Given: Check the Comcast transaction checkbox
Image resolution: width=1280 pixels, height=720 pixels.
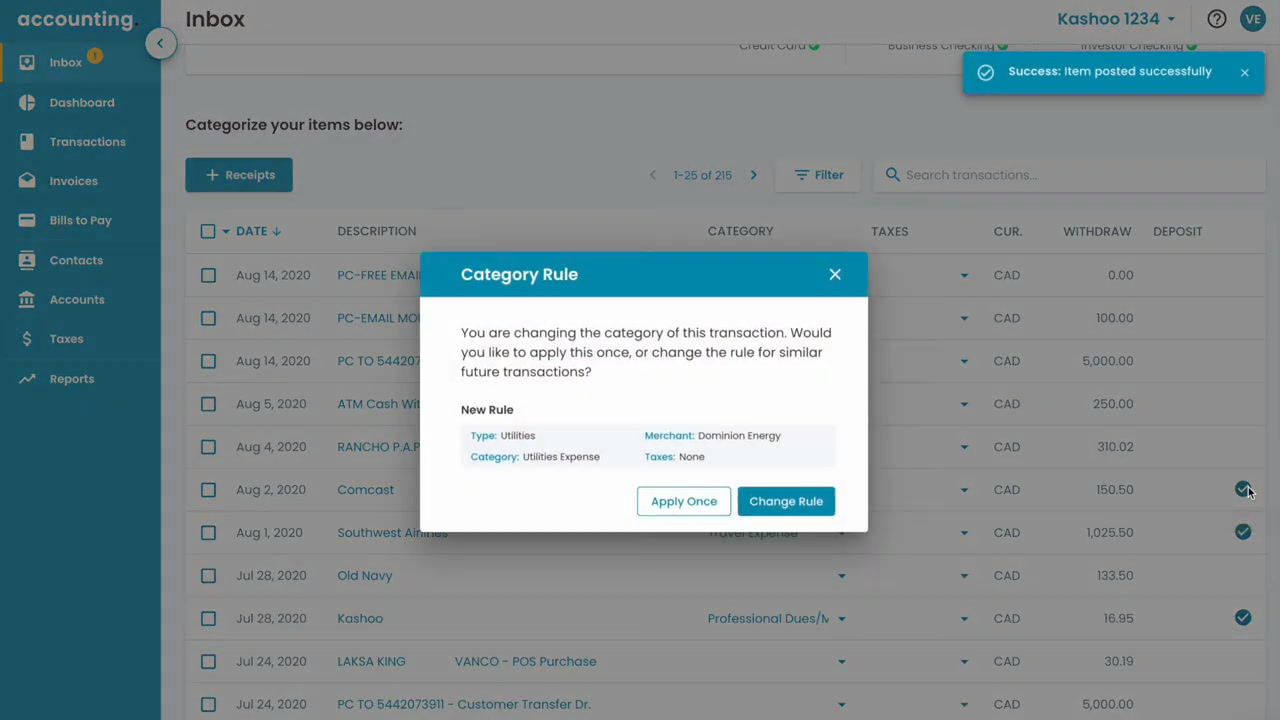Looking at the screenshot, I should click(208, 490).
